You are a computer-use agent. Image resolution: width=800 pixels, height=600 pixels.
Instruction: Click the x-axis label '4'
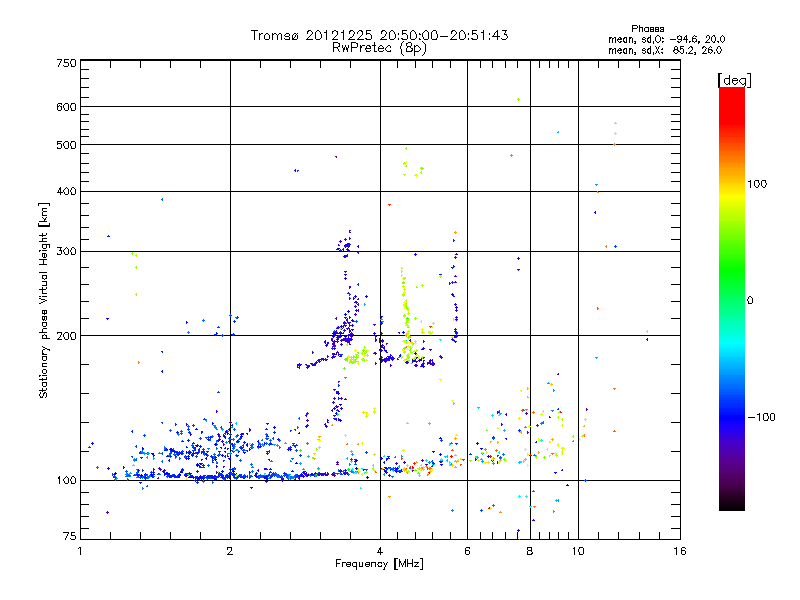coord(380,551)
